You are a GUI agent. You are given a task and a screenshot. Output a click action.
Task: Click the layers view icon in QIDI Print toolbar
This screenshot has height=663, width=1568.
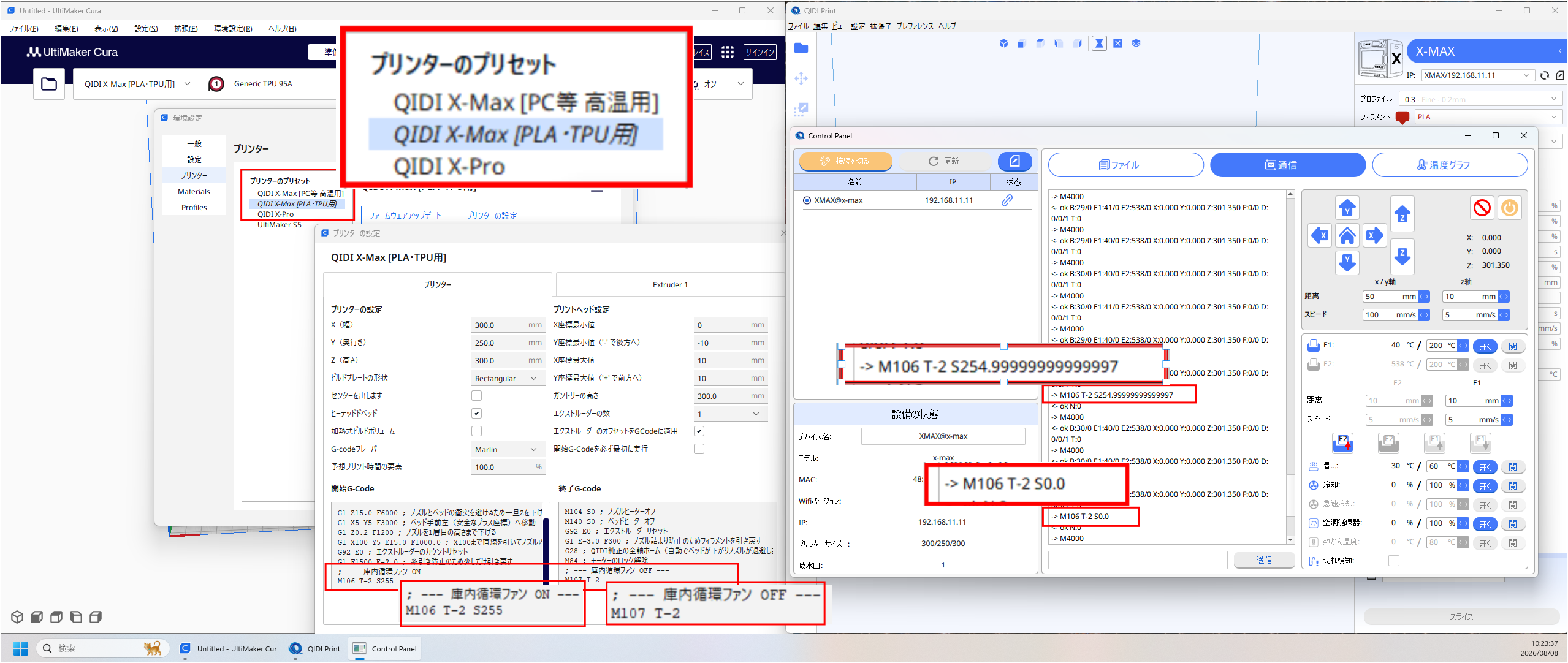click(x=1136, y=44)
